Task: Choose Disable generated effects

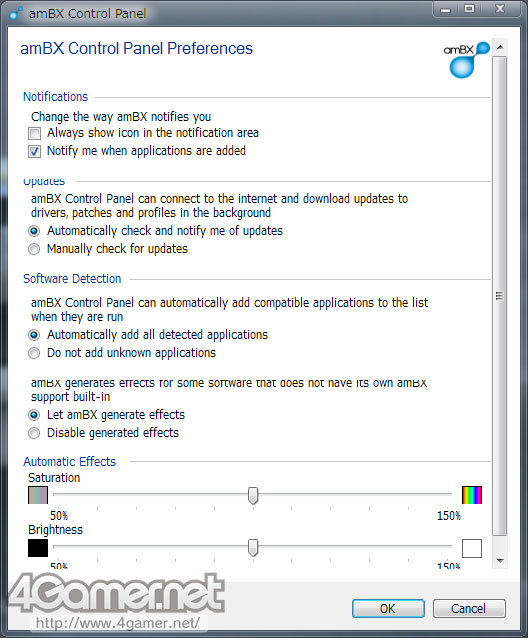Action: 34,433
